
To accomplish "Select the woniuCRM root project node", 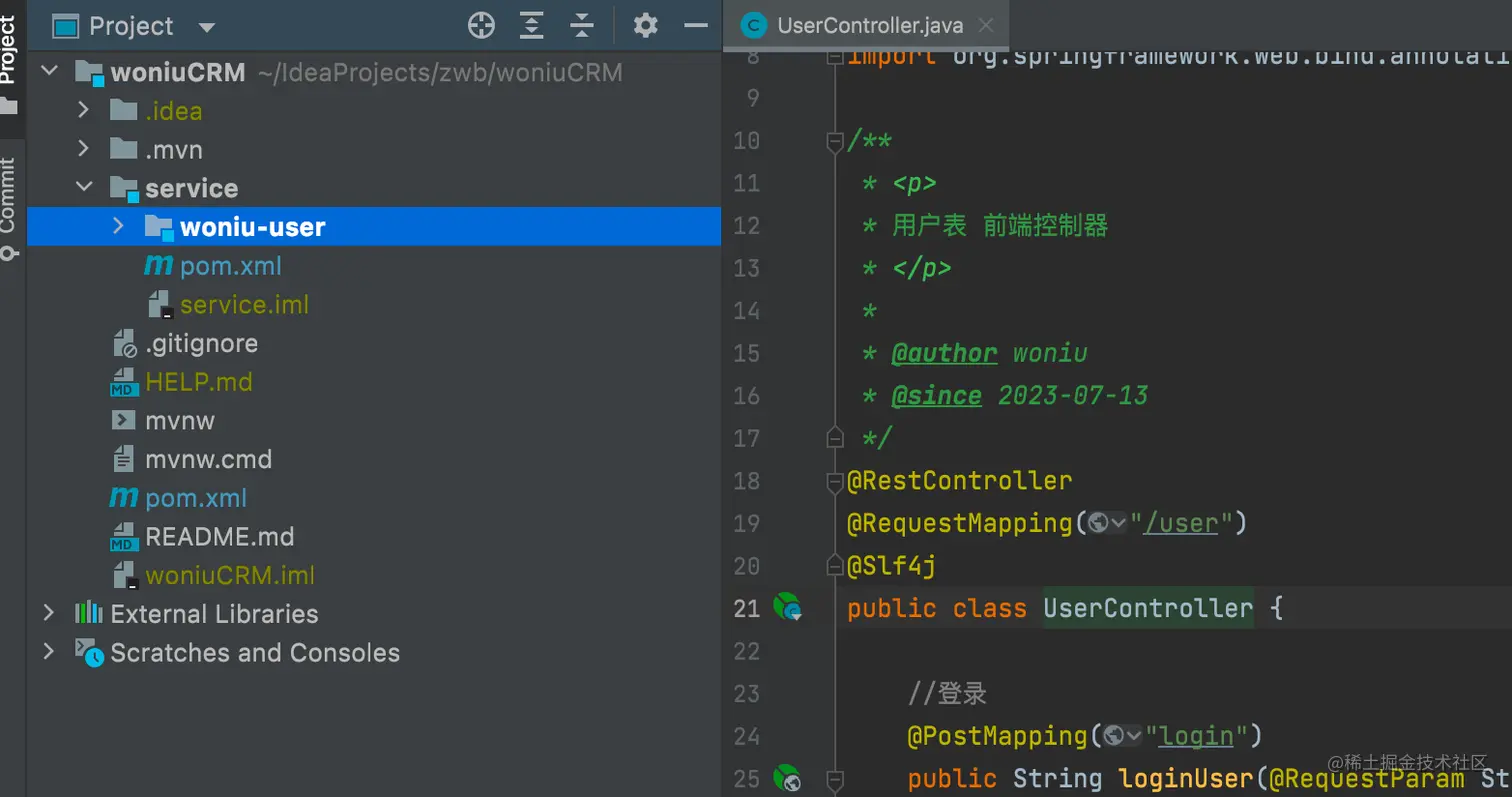I will (x=177, y=72).
